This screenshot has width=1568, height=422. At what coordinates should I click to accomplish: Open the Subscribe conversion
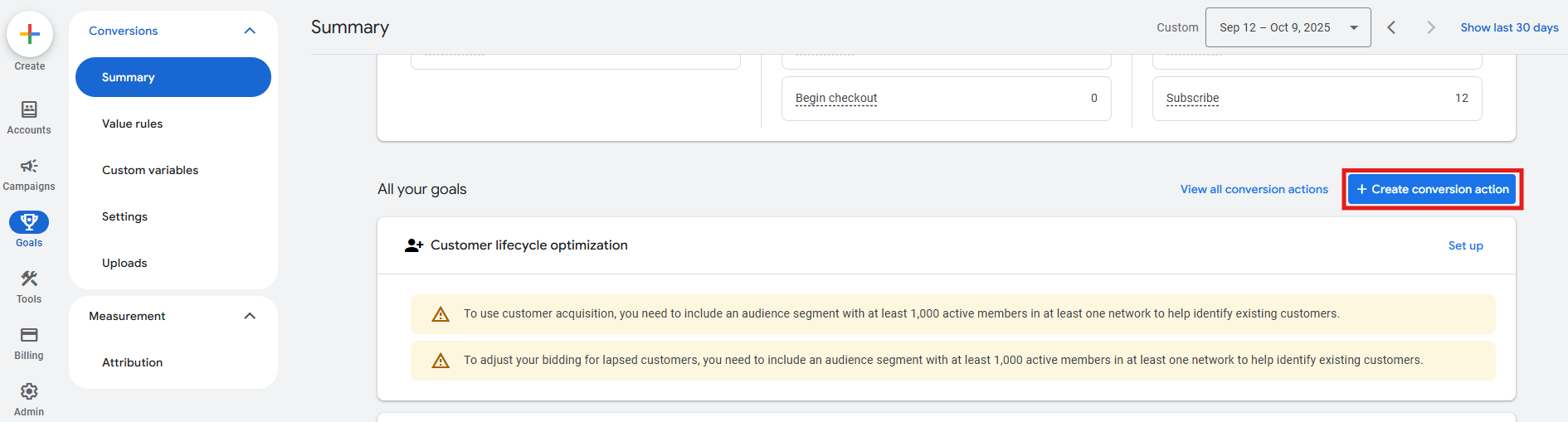coord(1192,98)
